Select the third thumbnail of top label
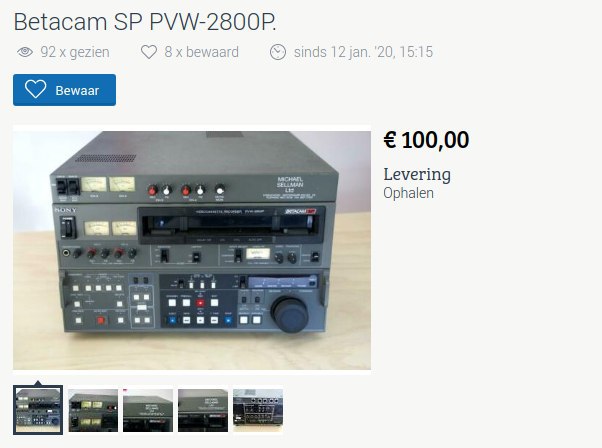The image size is (602, 448). point(148,410)
